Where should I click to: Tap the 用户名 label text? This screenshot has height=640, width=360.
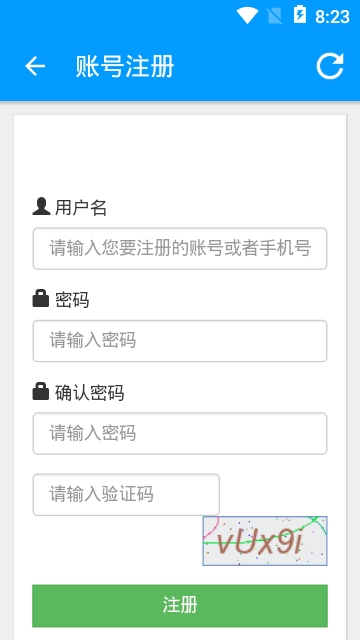coord(81,208)
